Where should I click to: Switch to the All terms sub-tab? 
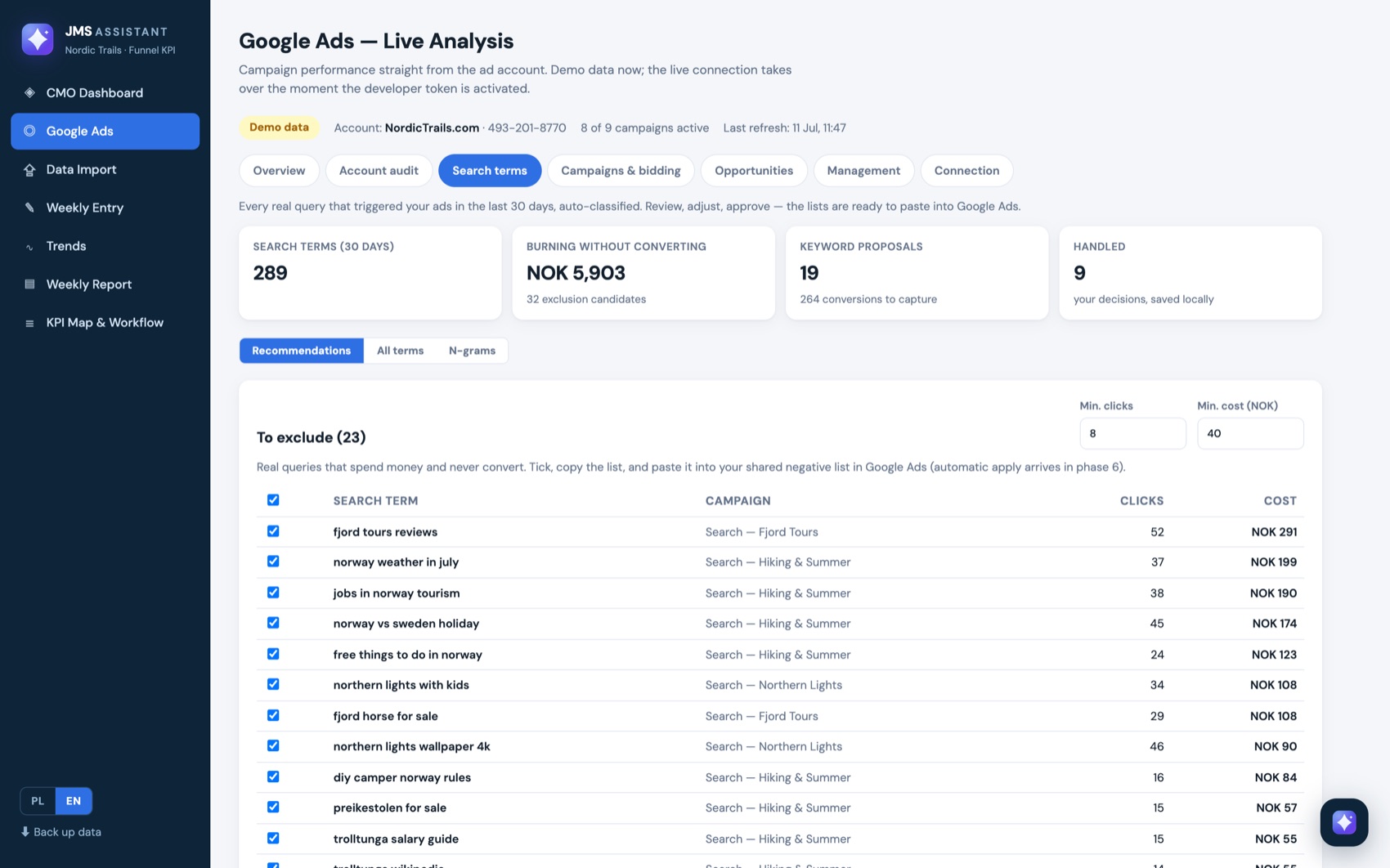pos(400,350)
